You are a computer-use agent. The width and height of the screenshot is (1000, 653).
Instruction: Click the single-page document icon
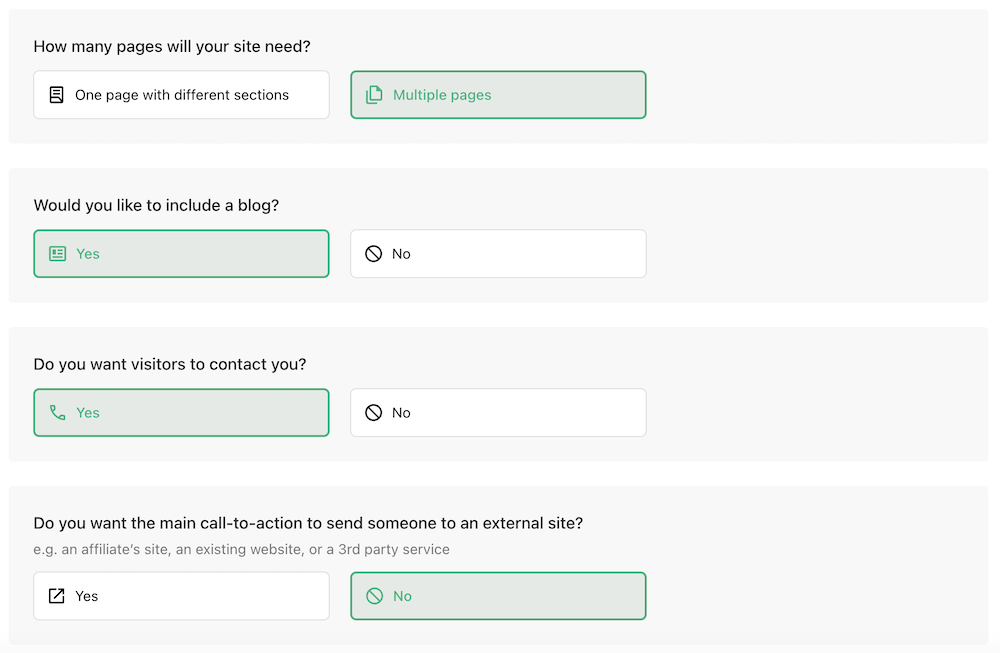coord(57,95)
